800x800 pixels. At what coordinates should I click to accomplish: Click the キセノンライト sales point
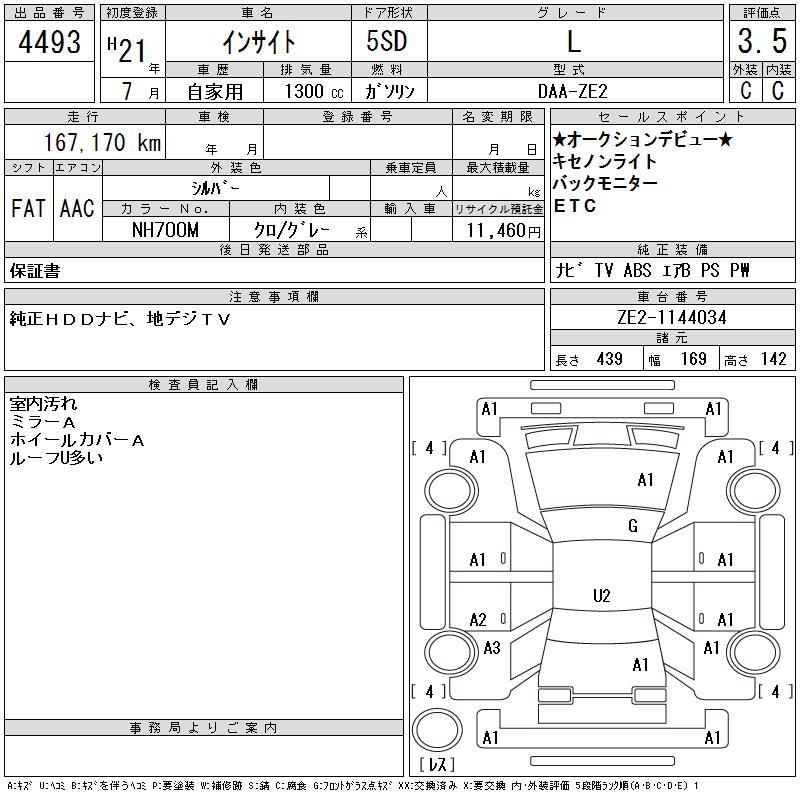pyautogui.click(x=605, y=162)
